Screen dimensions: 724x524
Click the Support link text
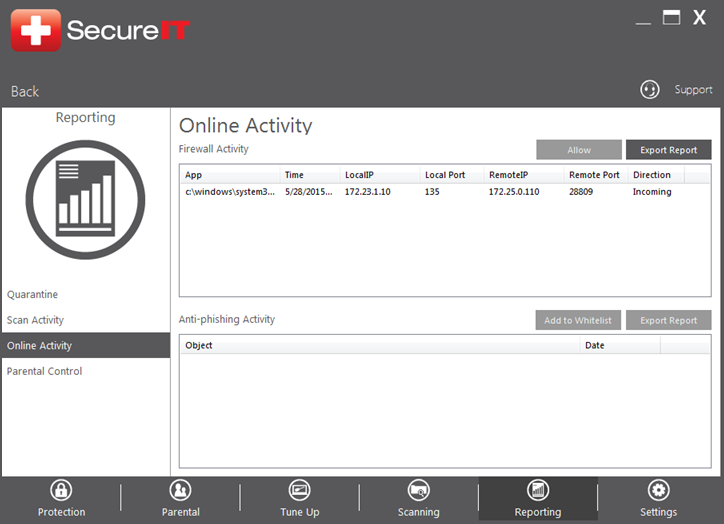click(x=693, y=90)
